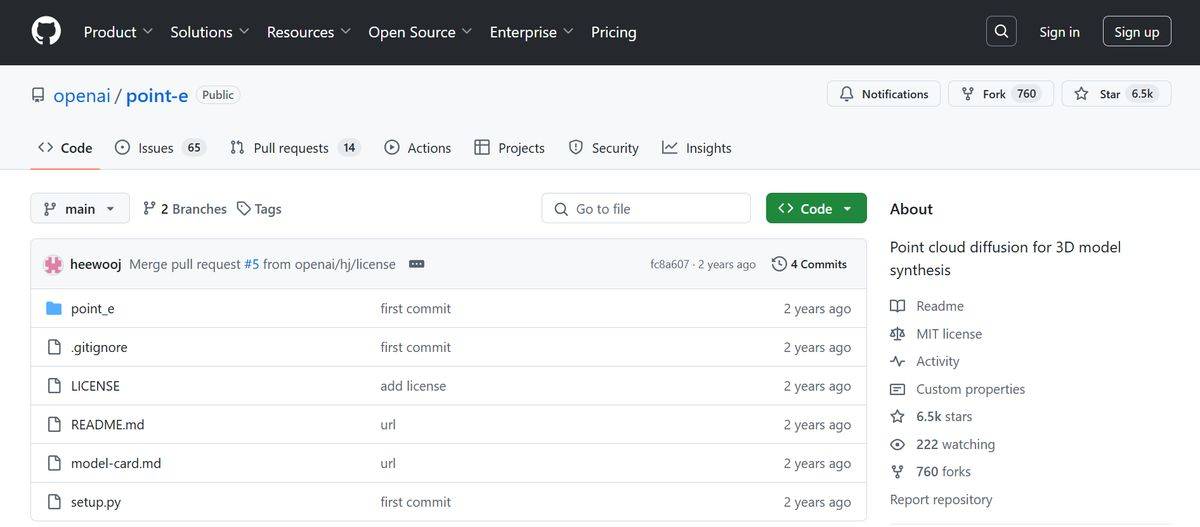Image resolution: width=1200 pixels, height=527 pixels.
Task: Switch to the Issues tab
Action: tap(159, 148)
